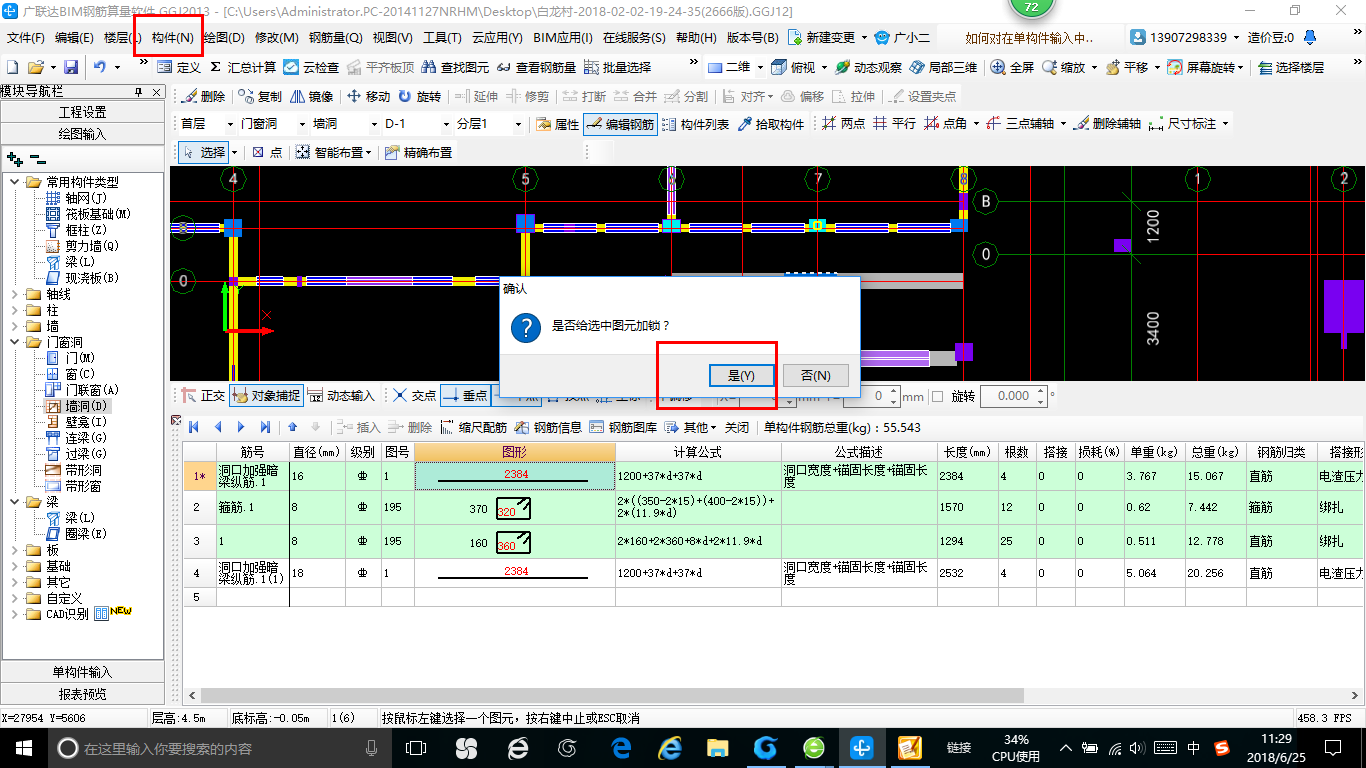Run 云检查 cloud check

311,67
